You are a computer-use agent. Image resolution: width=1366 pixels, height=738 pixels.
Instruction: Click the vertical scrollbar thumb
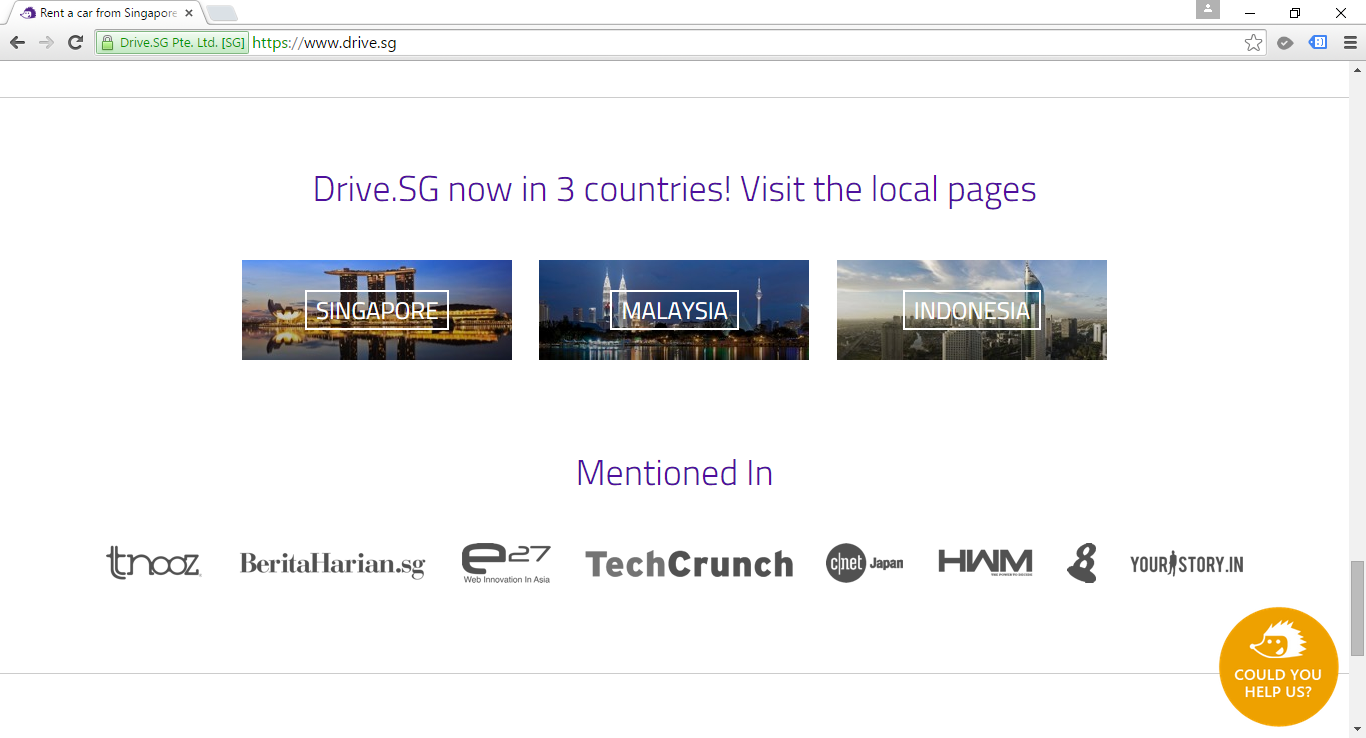[1357, 608]
